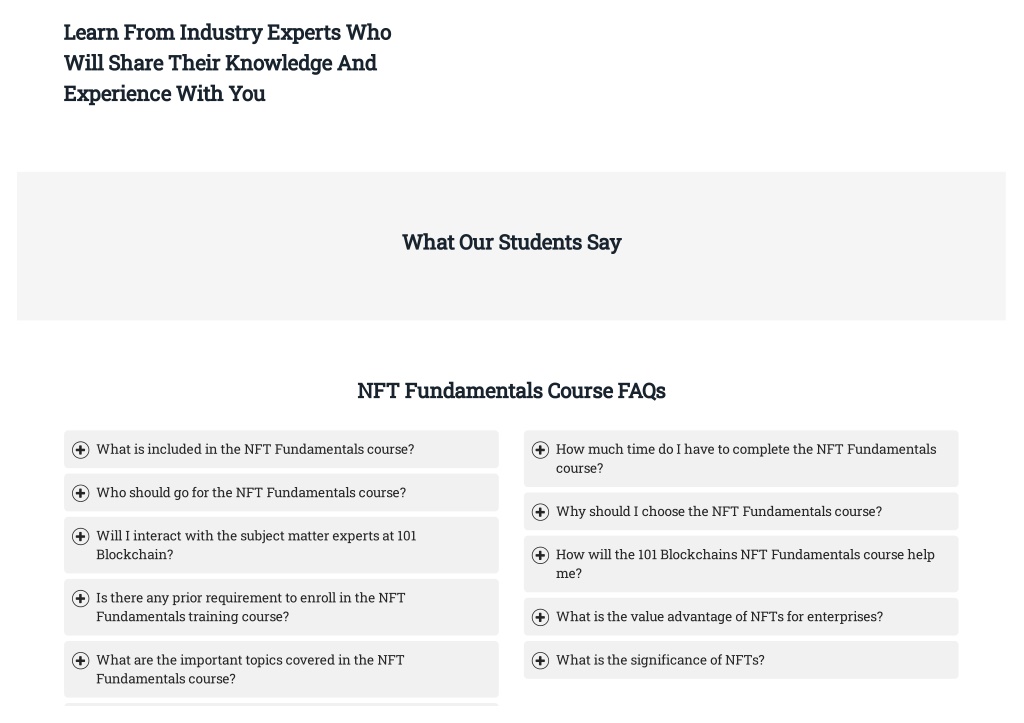This screenshot has width=1024, height=723.
Task: Expand 'What is the value advantage of NFTs' FAQ
Action: [x=741, y=617]
